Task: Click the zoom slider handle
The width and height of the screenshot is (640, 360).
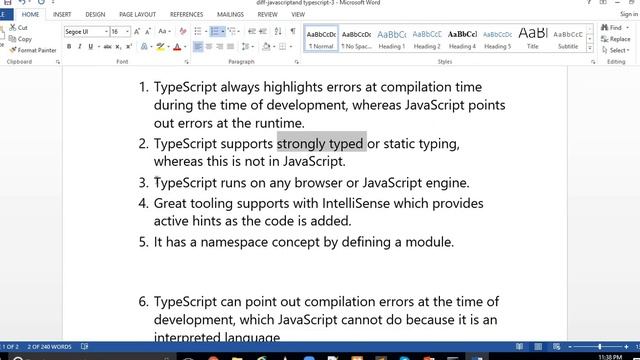Action: [x=600, y=347]
